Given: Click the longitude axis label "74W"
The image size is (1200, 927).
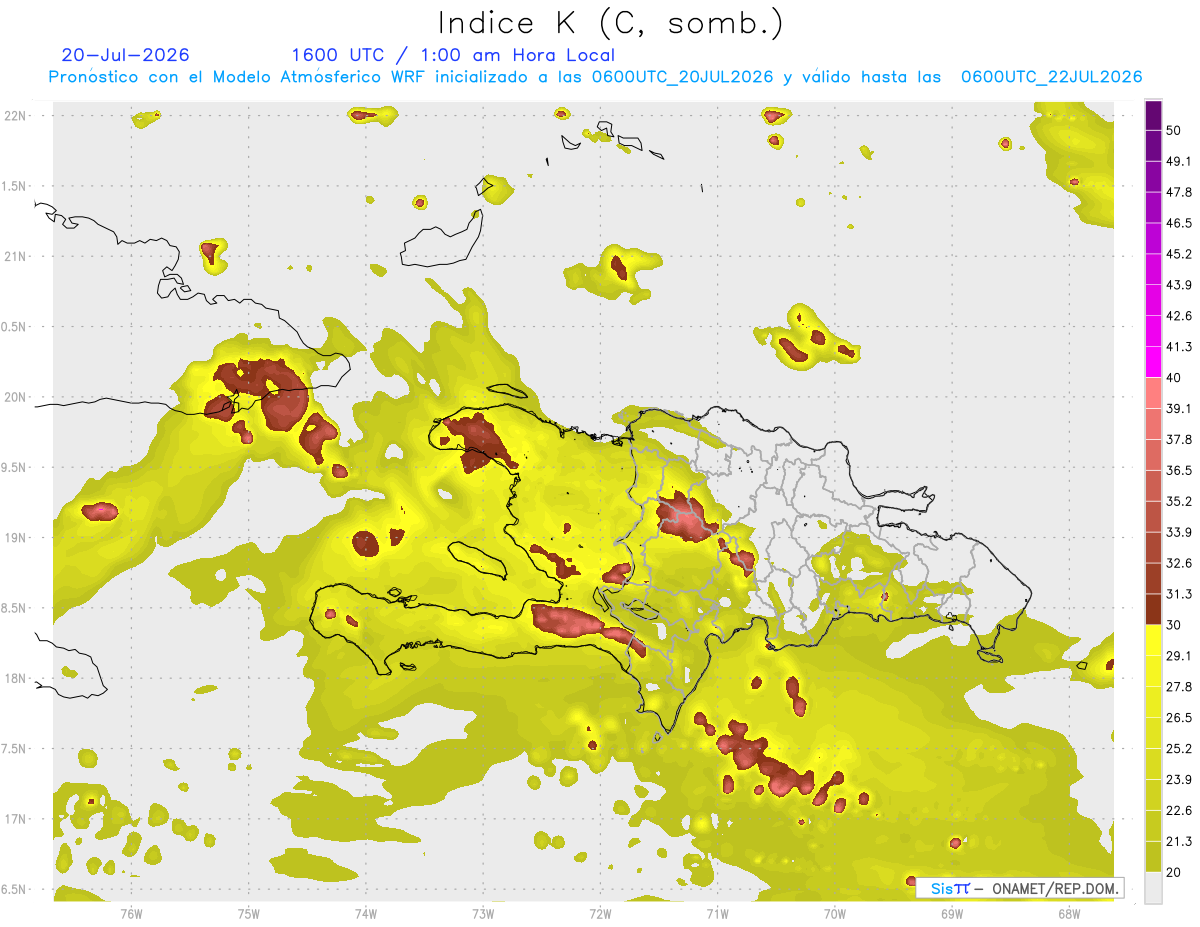Looking at the screenshot, I should (x=366, y=912).
